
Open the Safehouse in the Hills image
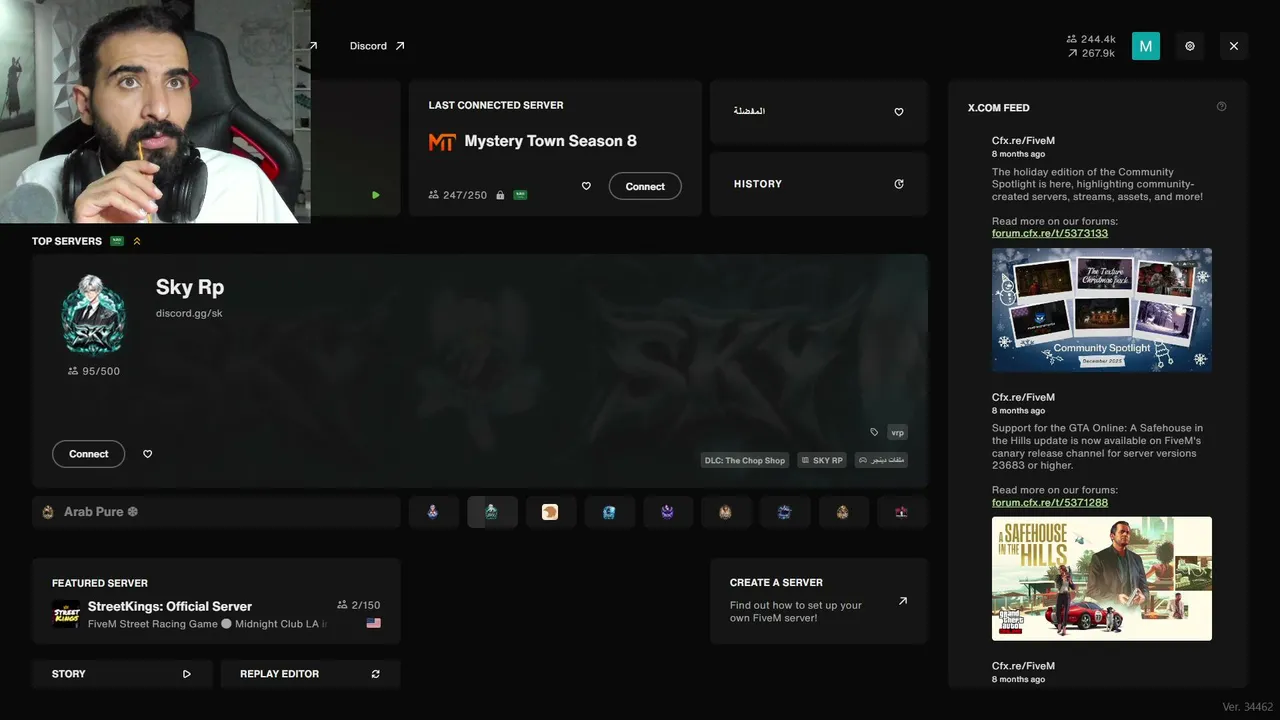coord(1102,579)
